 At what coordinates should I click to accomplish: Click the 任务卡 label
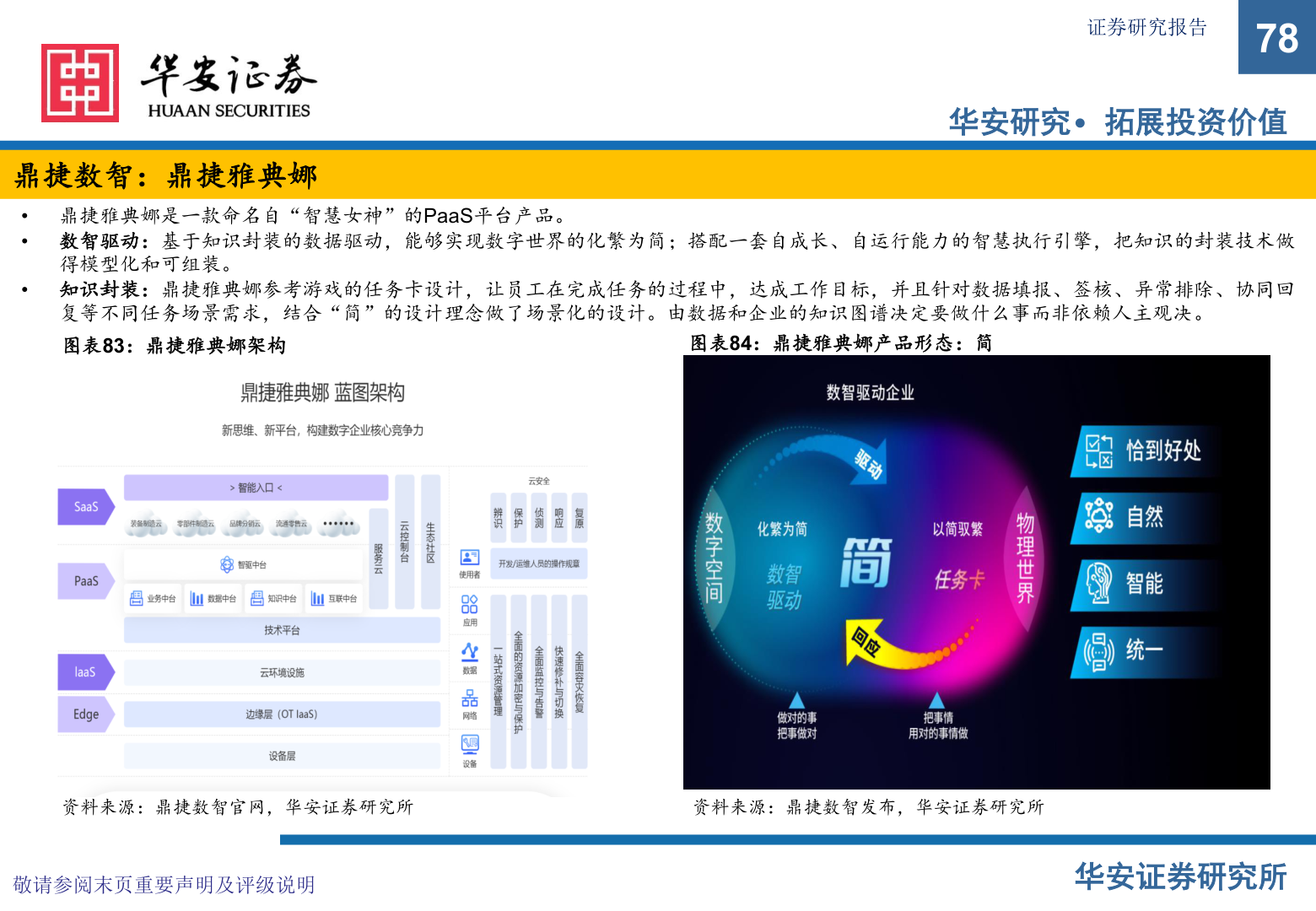(960, 580)
